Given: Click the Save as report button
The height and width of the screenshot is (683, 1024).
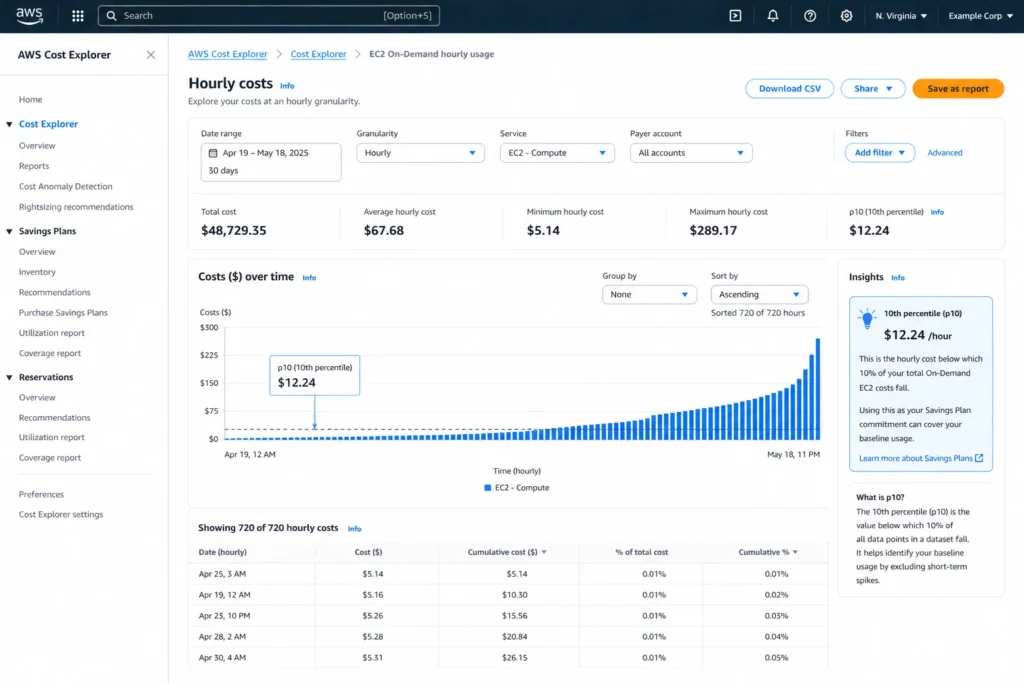Looking at the screenshot, I should [x=958, y=88].
